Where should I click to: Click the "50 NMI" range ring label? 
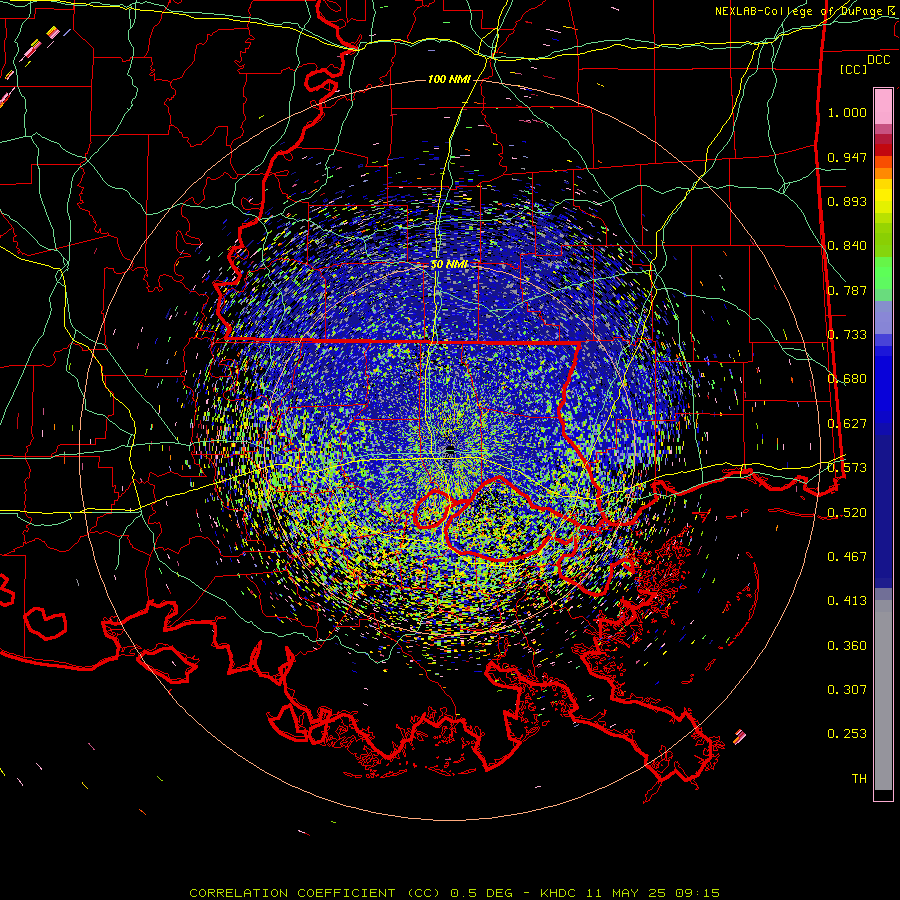(x=449, y=264)
